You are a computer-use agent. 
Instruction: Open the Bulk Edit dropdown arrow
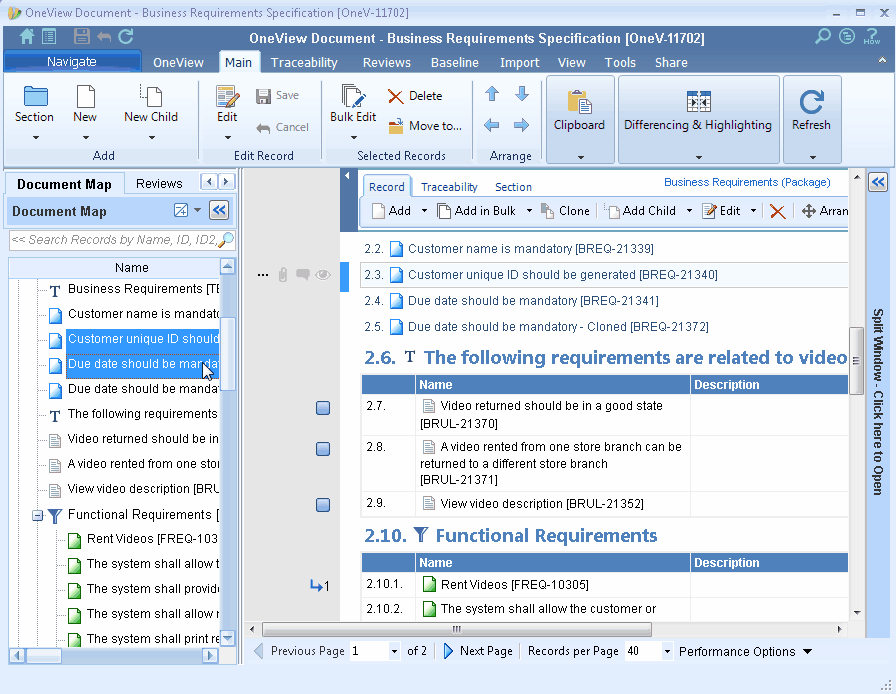pos(354,138)
